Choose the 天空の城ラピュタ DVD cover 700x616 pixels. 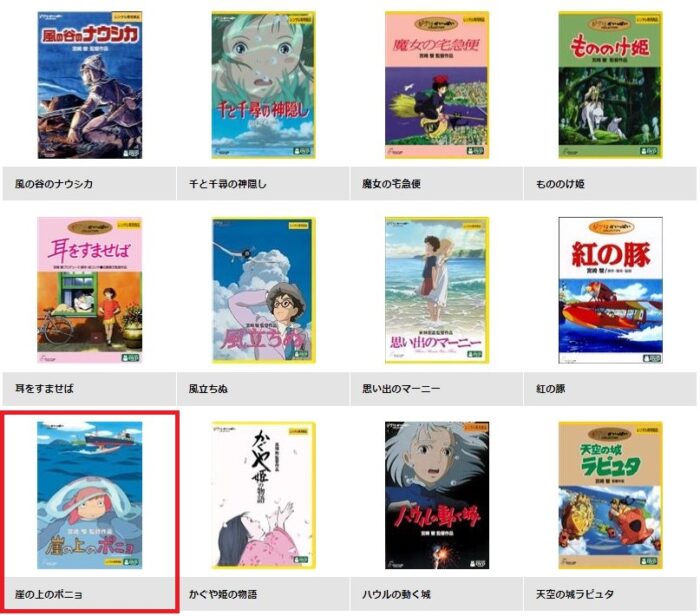(610, 495)
